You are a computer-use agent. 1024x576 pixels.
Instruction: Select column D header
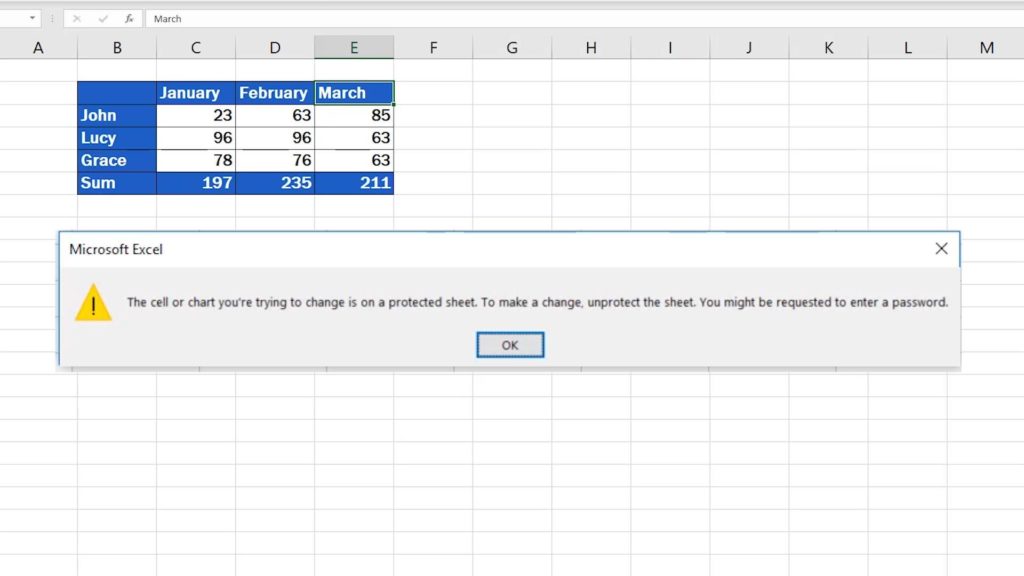pos(275,48)
